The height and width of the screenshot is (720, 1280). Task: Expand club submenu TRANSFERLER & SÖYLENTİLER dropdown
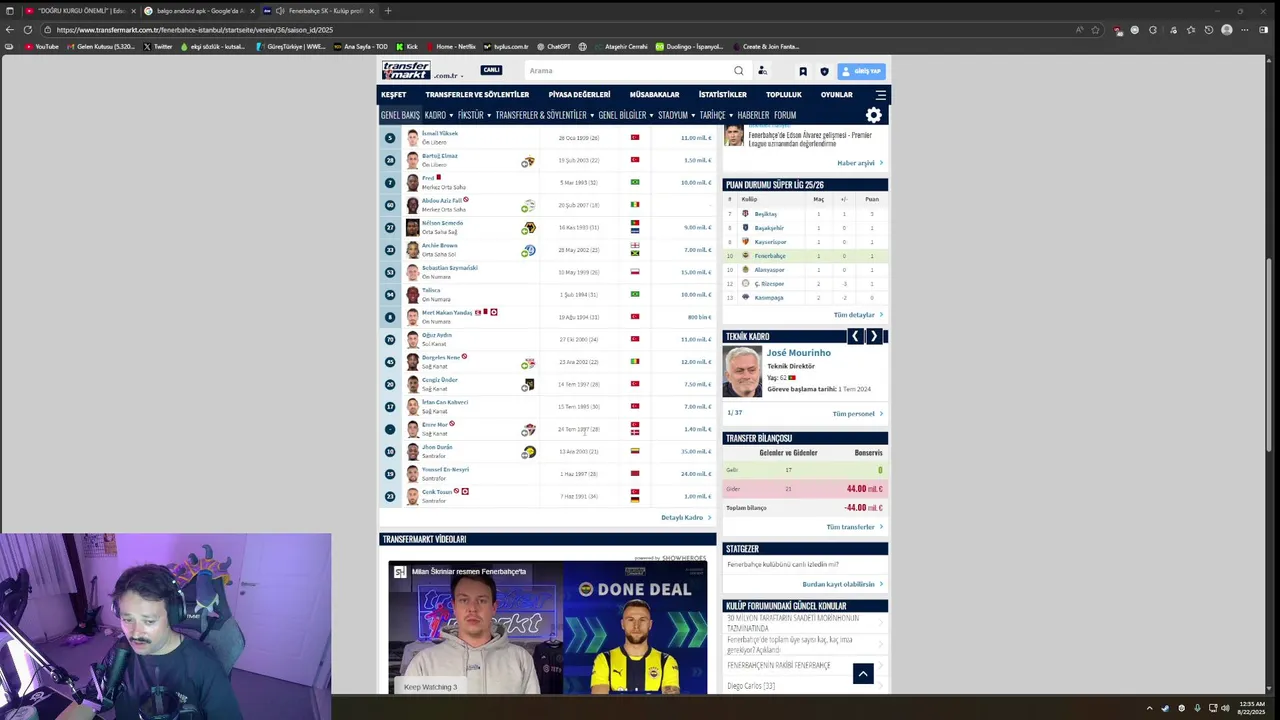click(544, 115)
